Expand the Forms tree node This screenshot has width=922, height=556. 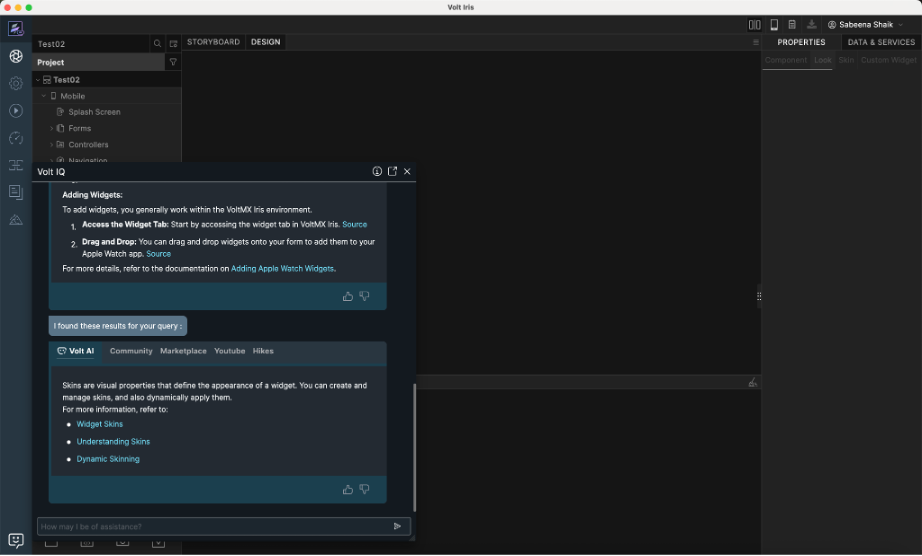[51, 128]
